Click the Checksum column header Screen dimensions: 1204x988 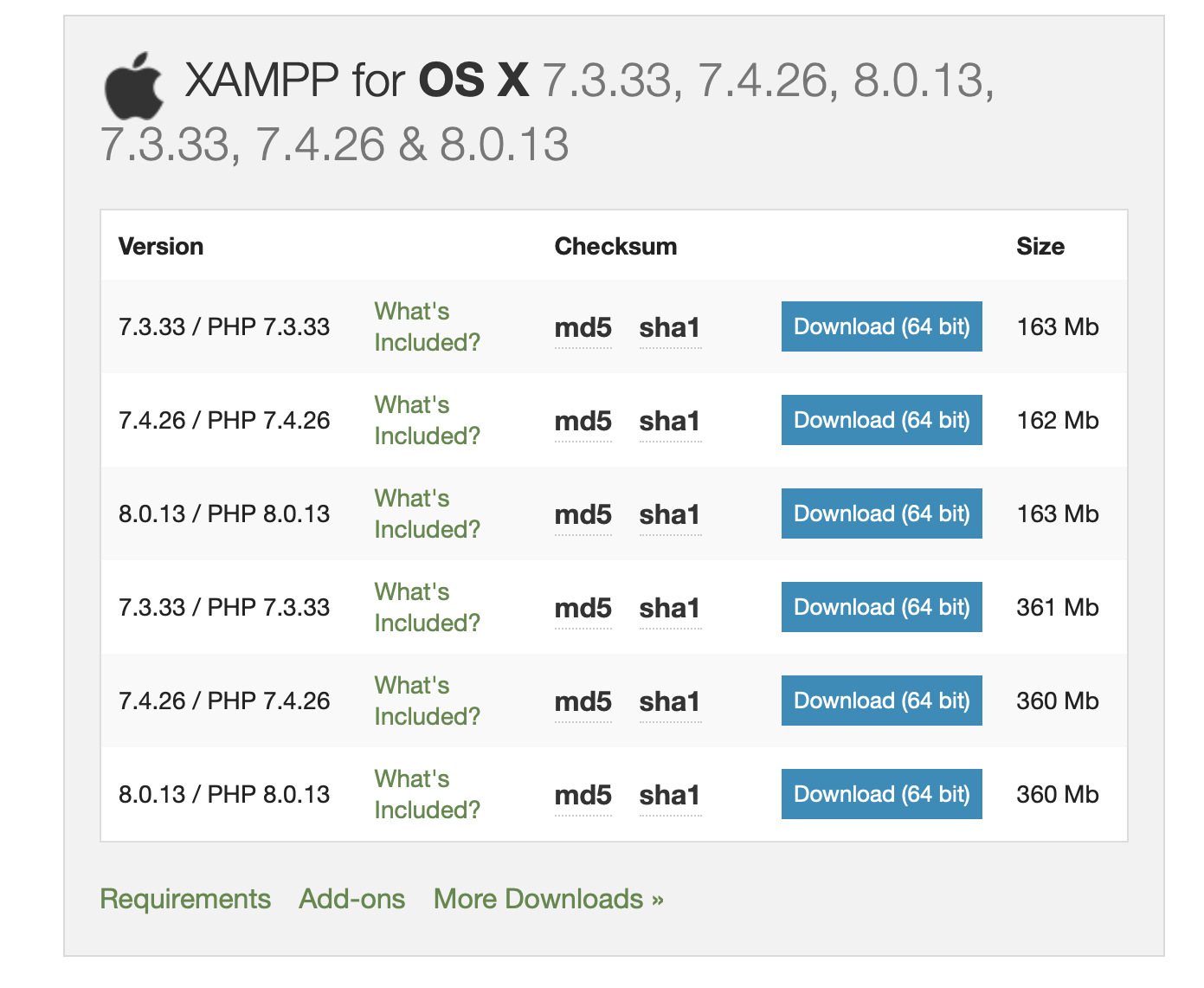615,247
